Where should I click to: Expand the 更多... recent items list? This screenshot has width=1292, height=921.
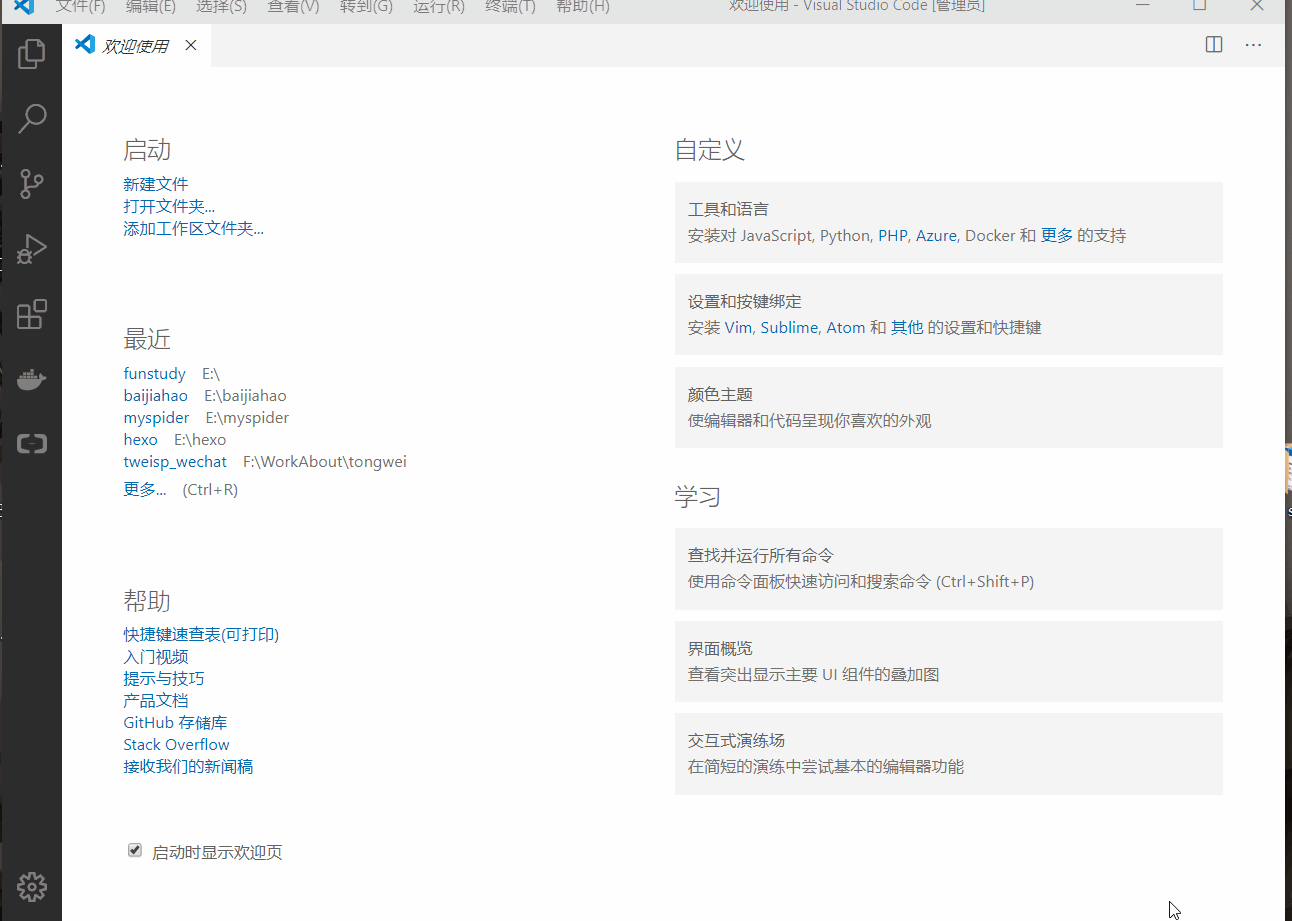(145, 489)
